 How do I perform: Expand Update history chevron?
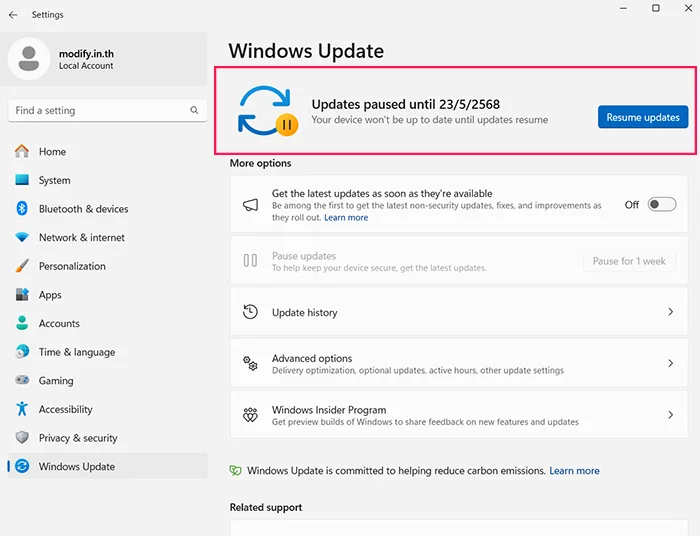coord(671,312)
